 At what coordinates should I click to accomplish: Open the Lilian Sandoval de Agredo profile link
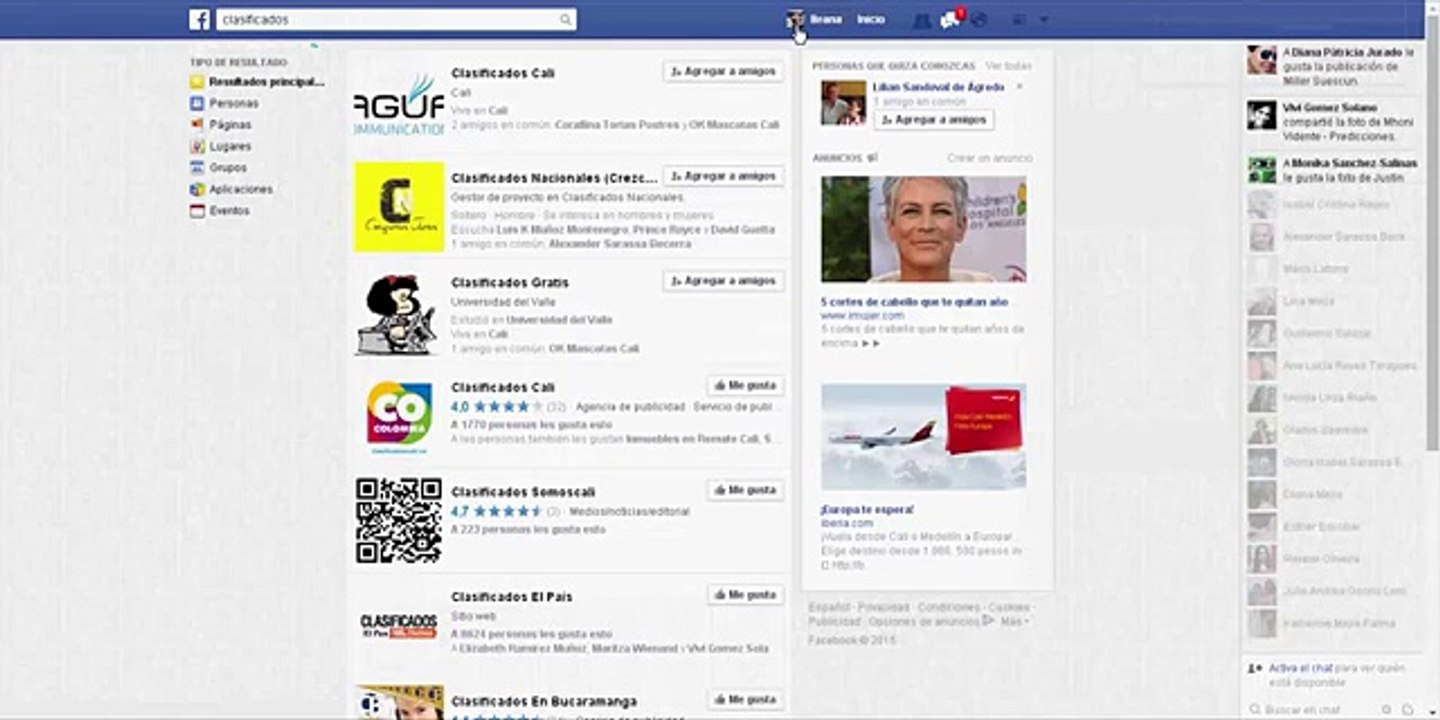[938, 87]
